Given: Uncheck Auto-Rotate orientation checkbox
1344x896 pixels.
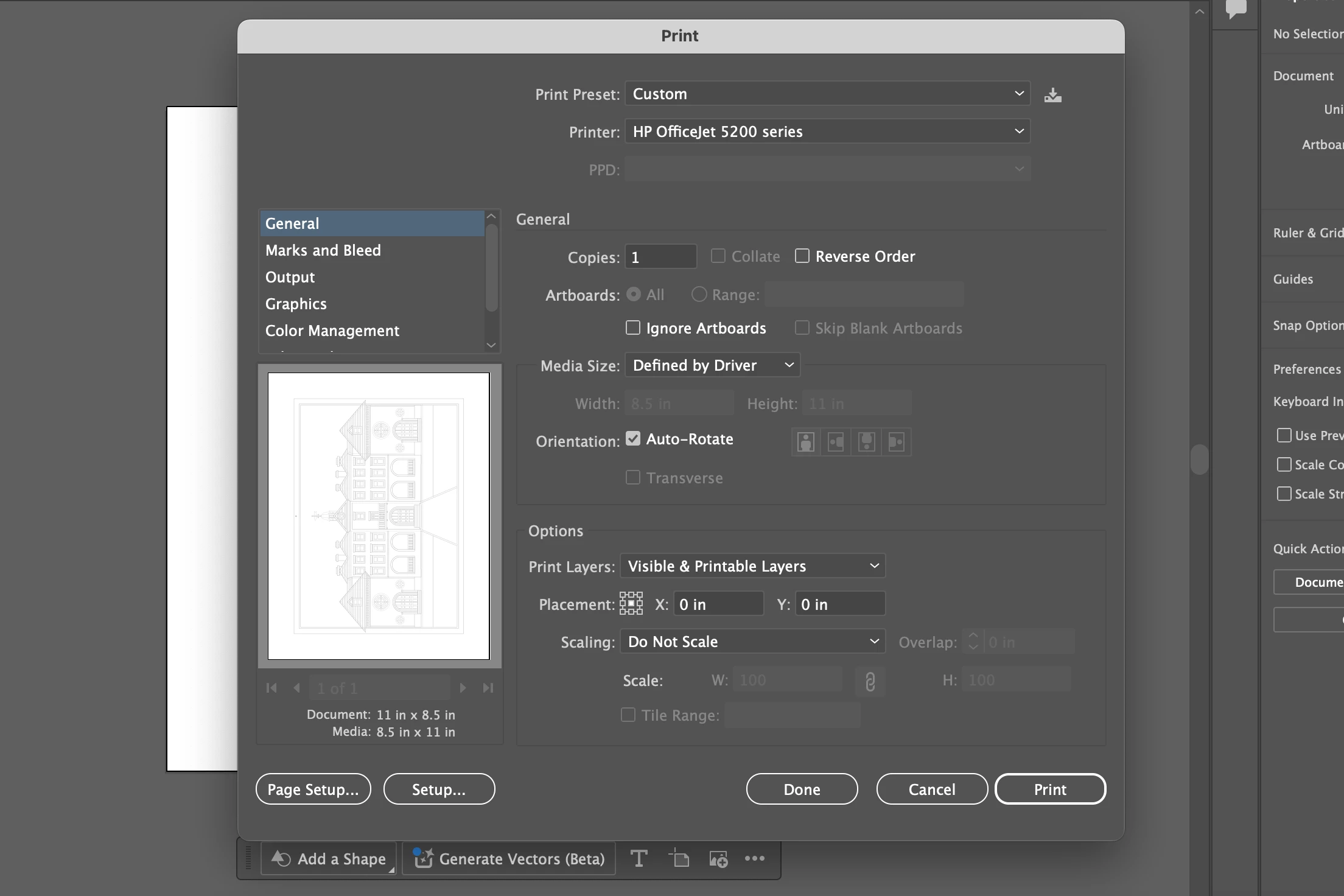Looking at the screenshot, I should pyautogui.click(x=633, y=439).
